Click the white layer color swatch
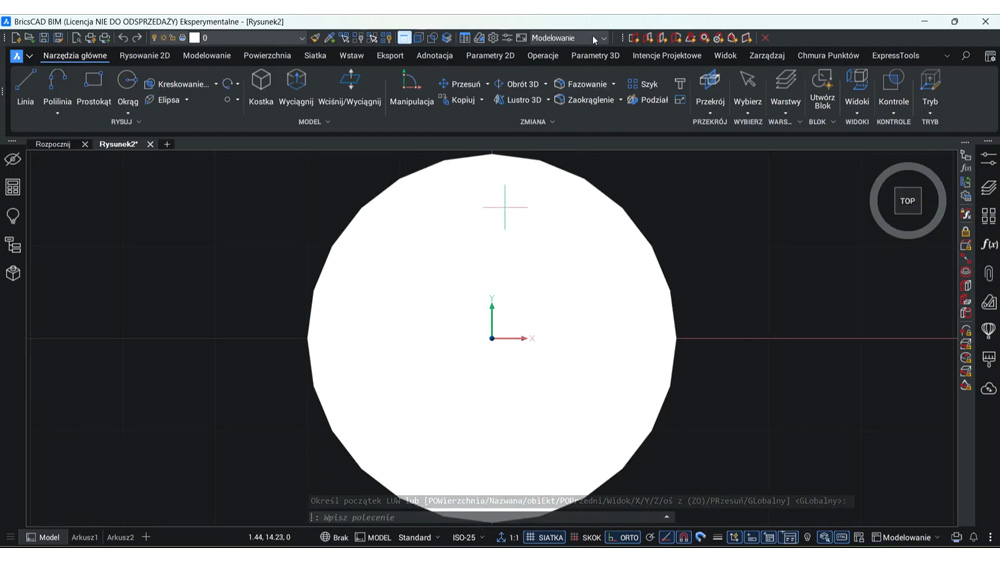 point(195,38)
